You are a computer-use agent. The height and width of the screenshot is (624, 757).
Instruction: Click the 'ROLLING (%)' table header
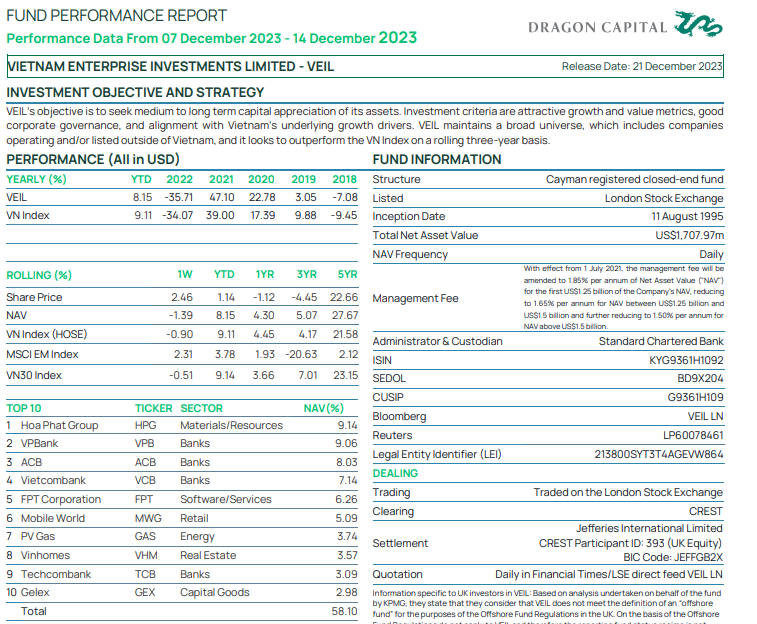point(39,275)
